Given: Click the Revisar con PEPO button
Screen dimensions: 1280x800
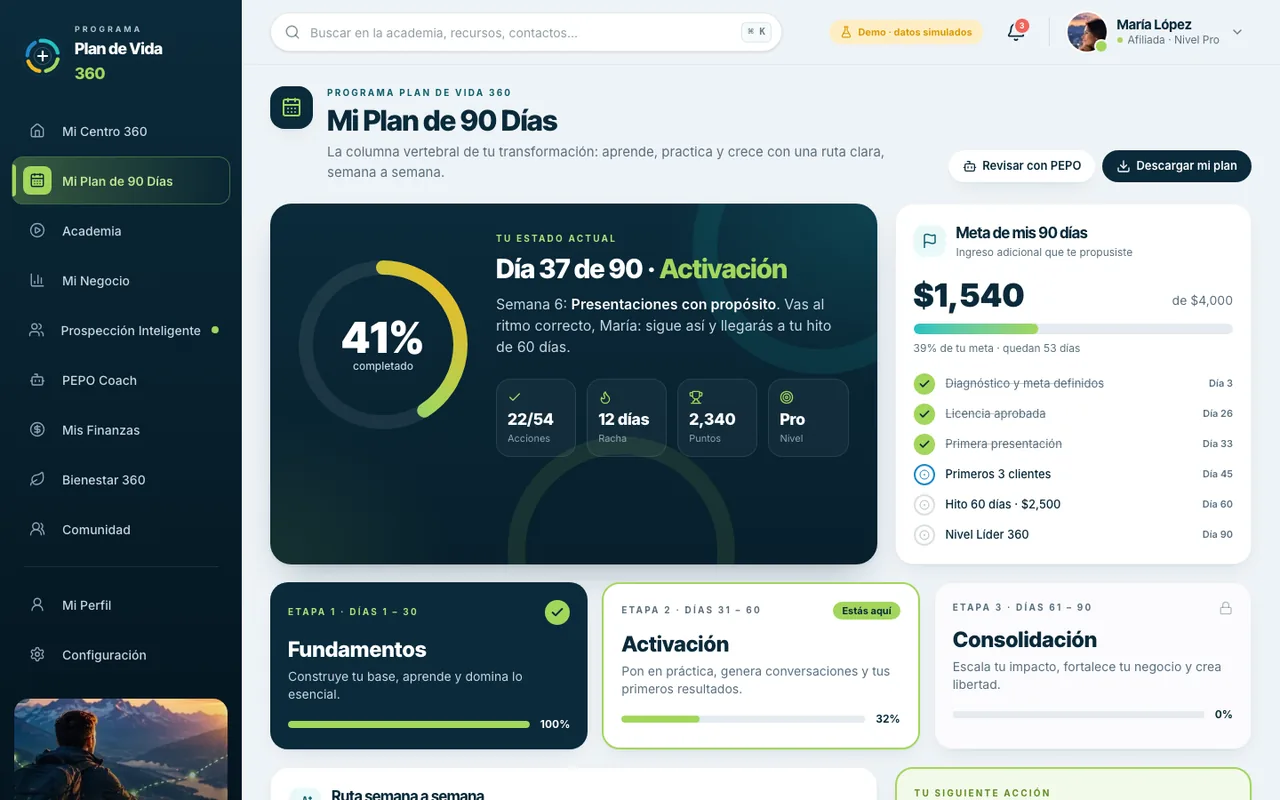Looking at the screenshot, I should 1021,166.
